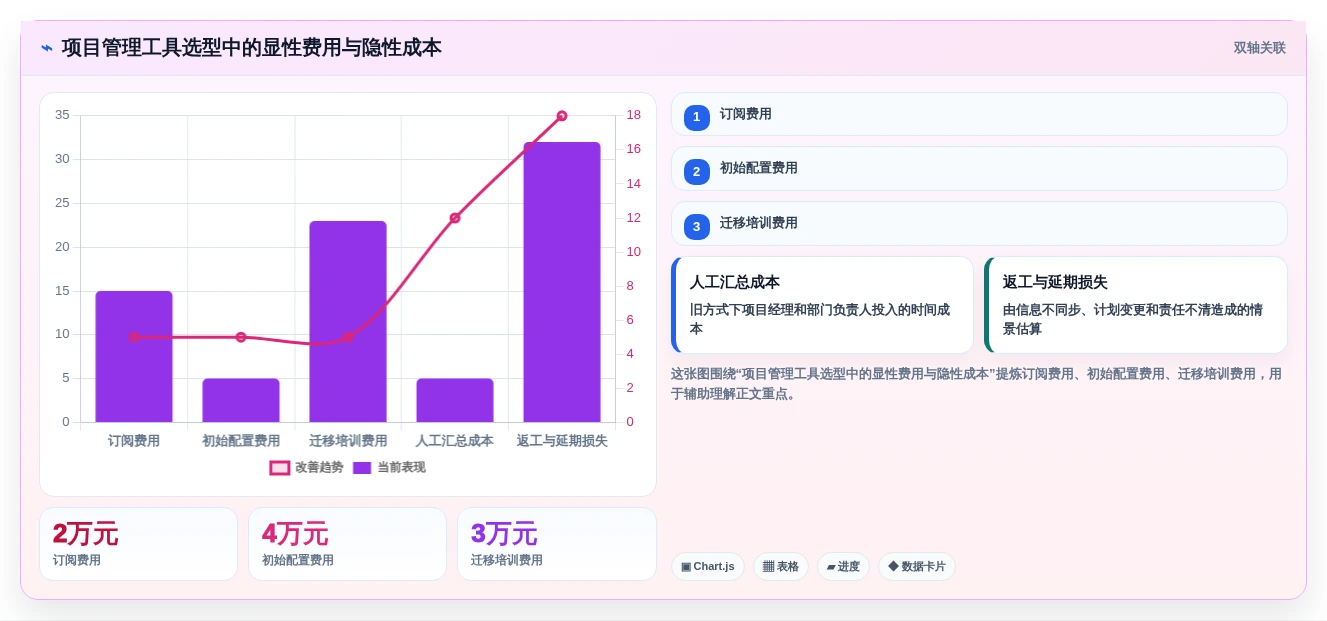The image size is (1327, 621).
Task: Select the 4万元 初始配置费用 stat card
Action: click(347, 544)
